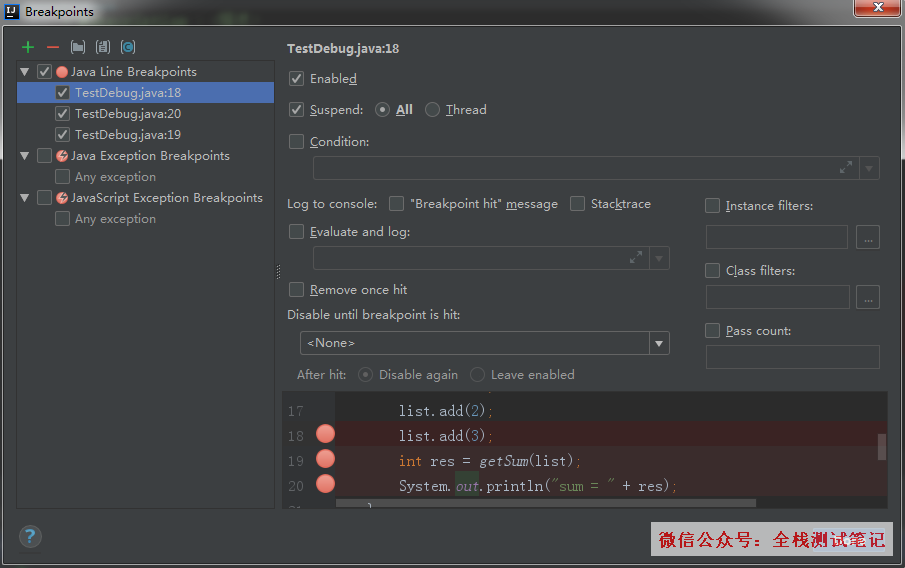
Task: Click the Instance filters text field
Action: click(x=777, y=237)
